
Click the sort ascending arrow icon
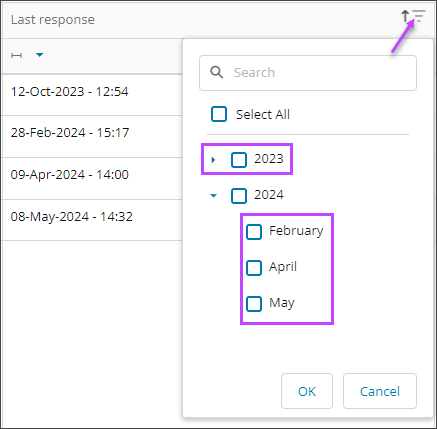tap(405, 16)
